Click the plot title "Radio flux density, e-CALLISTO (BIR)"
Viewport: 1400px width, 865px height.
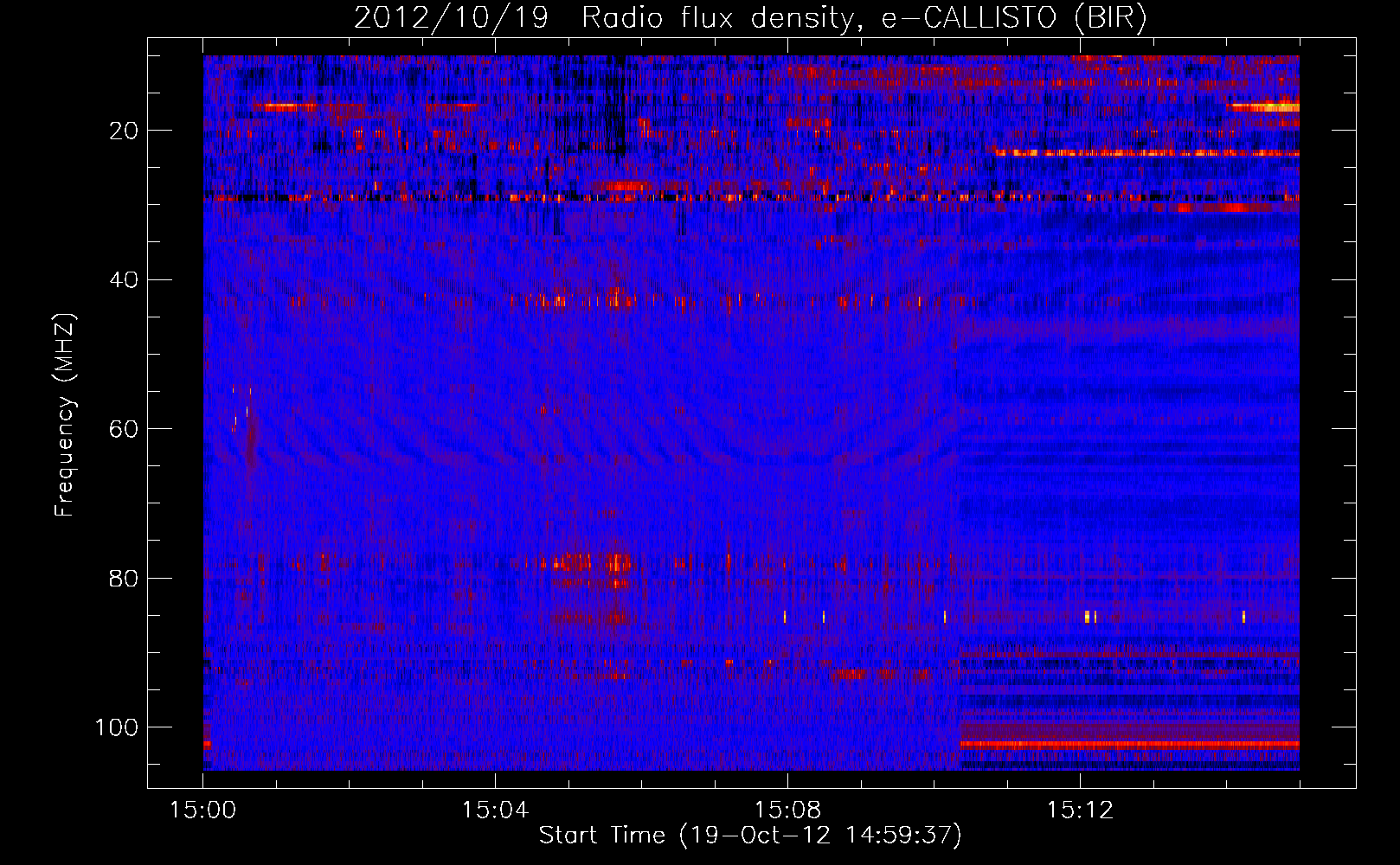[864, 18]
